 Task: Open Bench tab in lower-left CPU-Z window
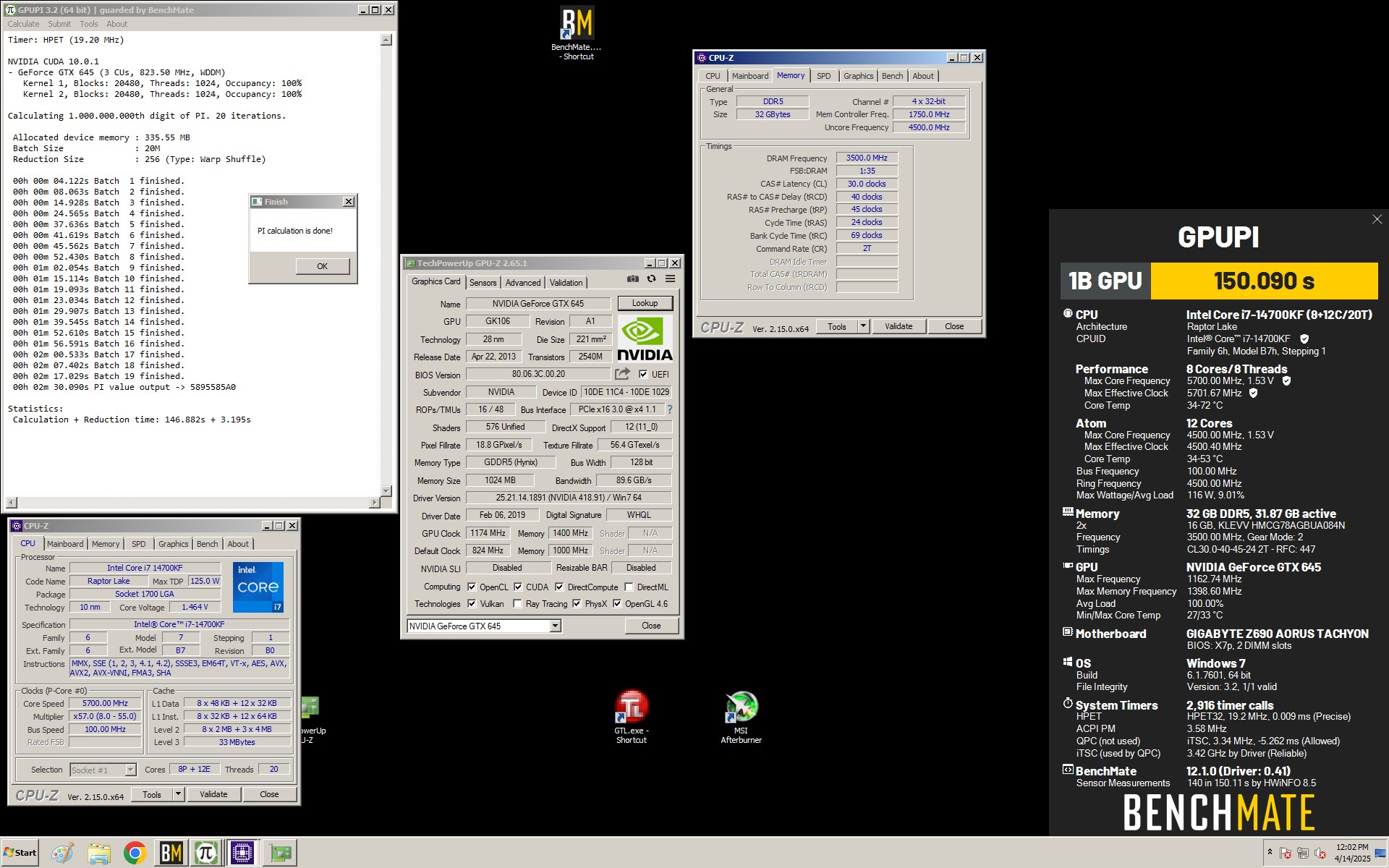pyautogui.click(x=207, y=544)
